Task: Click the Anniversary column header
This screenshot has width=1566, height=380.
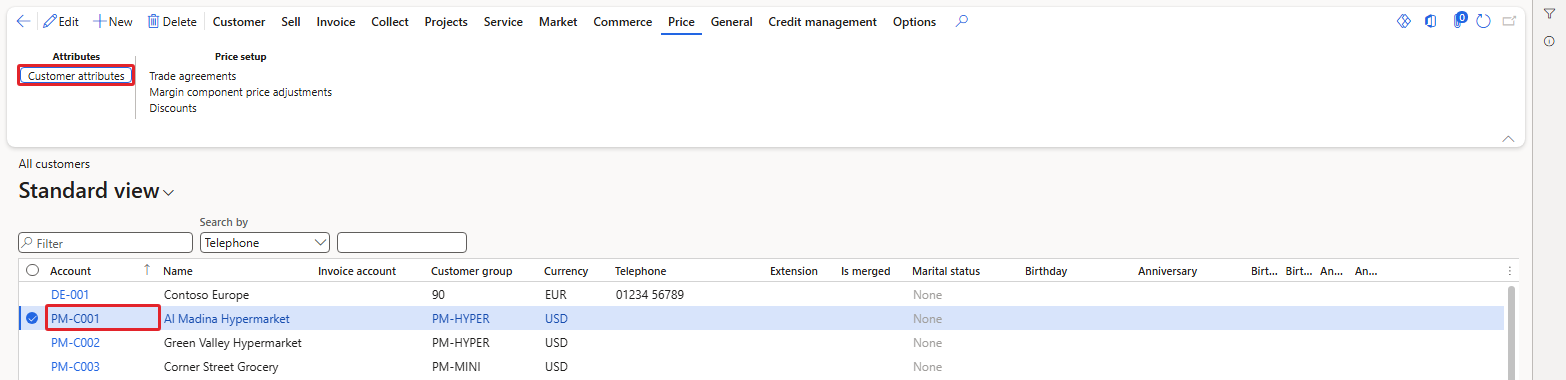Action: 1167,271
